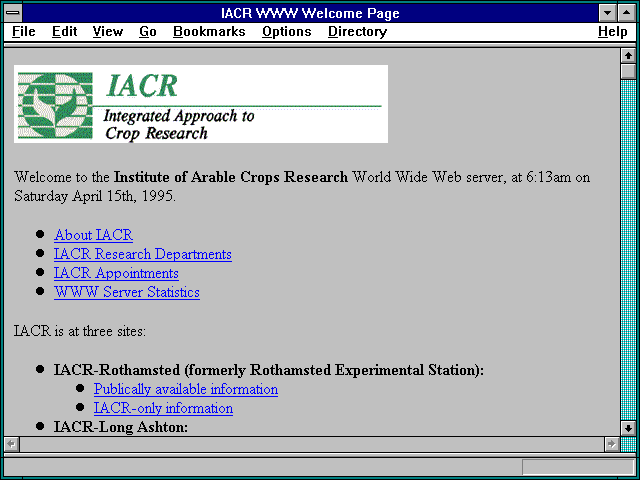Click the IACR WWW Welcome Page title bar
Screen dimensions: 640x480
(x=310, y=13)
